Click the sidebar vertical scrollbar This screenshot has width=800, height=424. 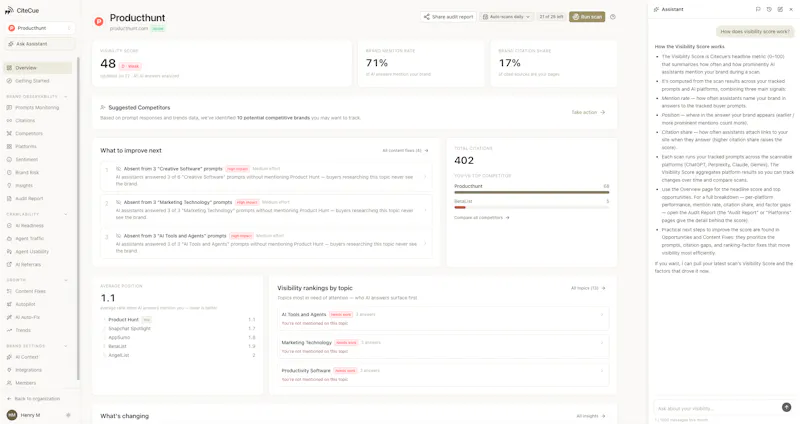[x=78, y=218]
